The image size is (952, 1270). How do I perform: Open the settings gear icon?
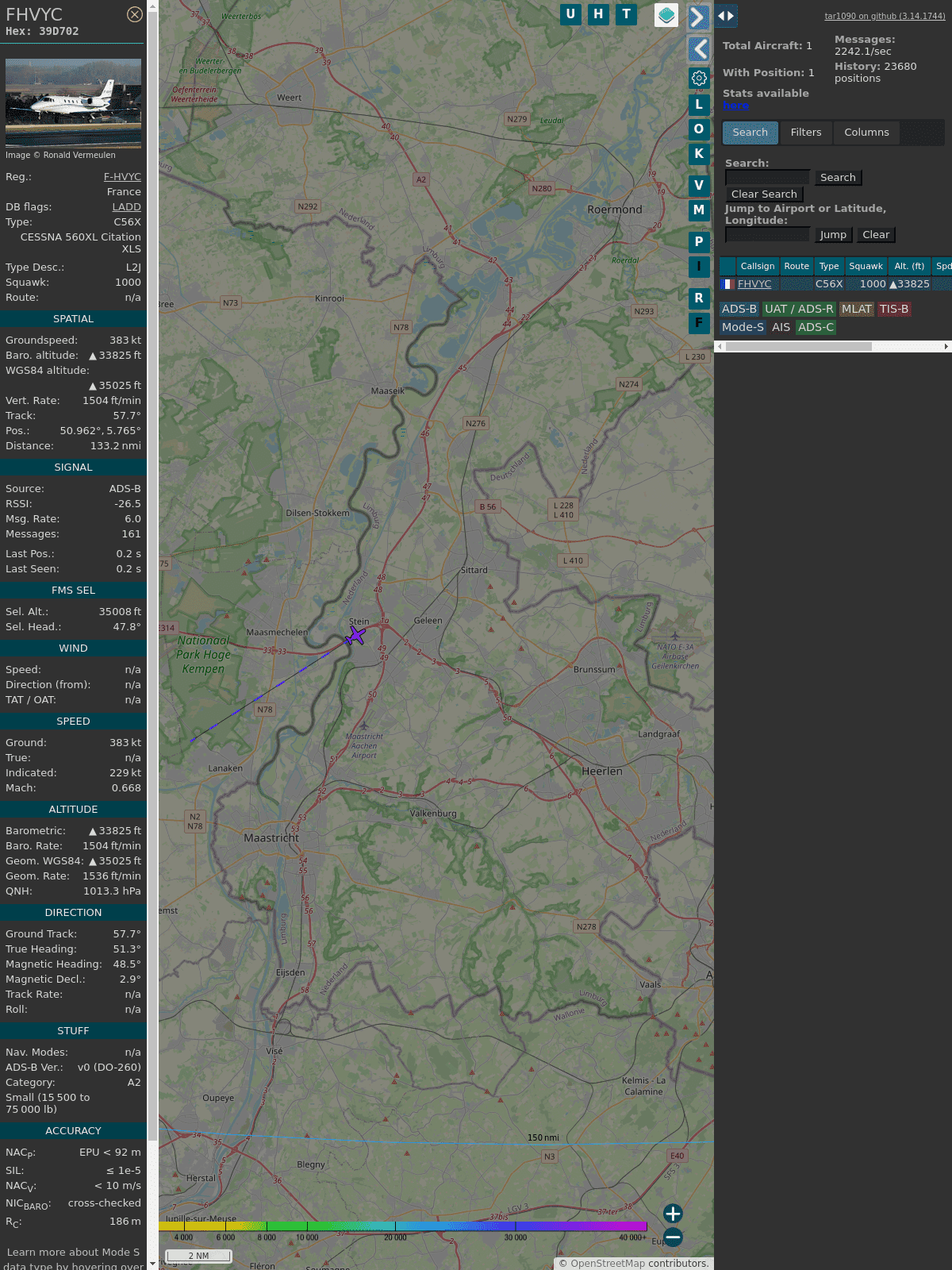pyautogui.click(x=699, y=78)
